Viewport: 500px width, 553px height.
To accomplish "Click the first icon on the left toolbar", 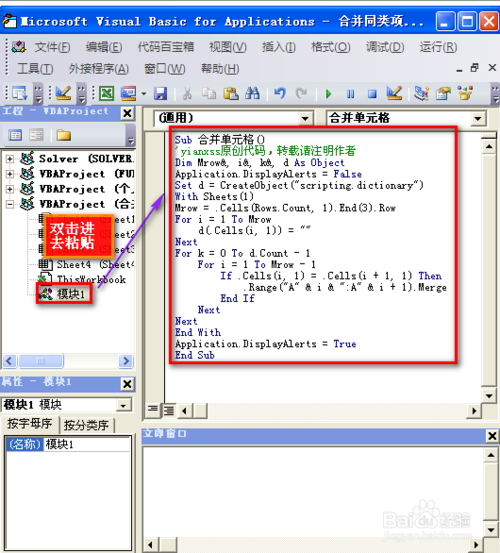I will pyautogui.click(x=20, y=93).
